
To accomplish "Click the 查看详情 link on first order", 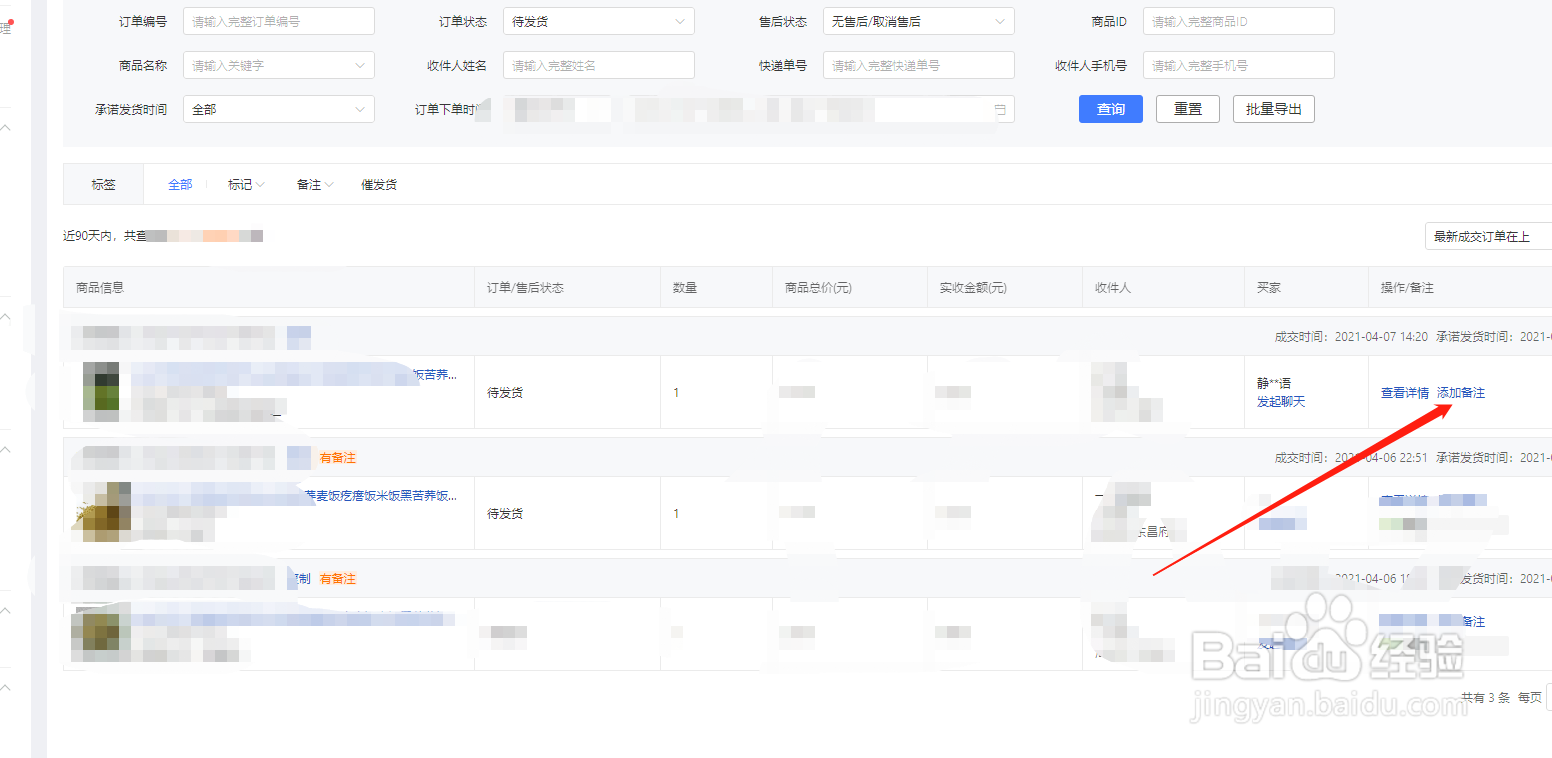I will click(1404, 393).
